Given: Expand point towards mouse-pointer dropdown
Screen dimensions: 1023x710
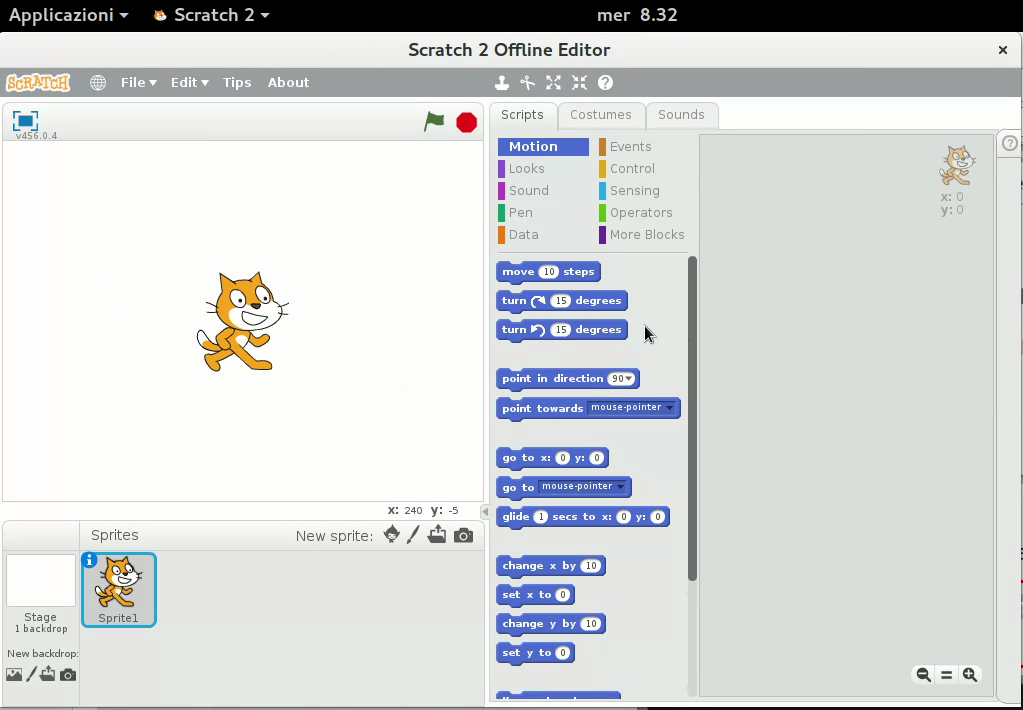Looking at the screenshot, I should 670,408.
